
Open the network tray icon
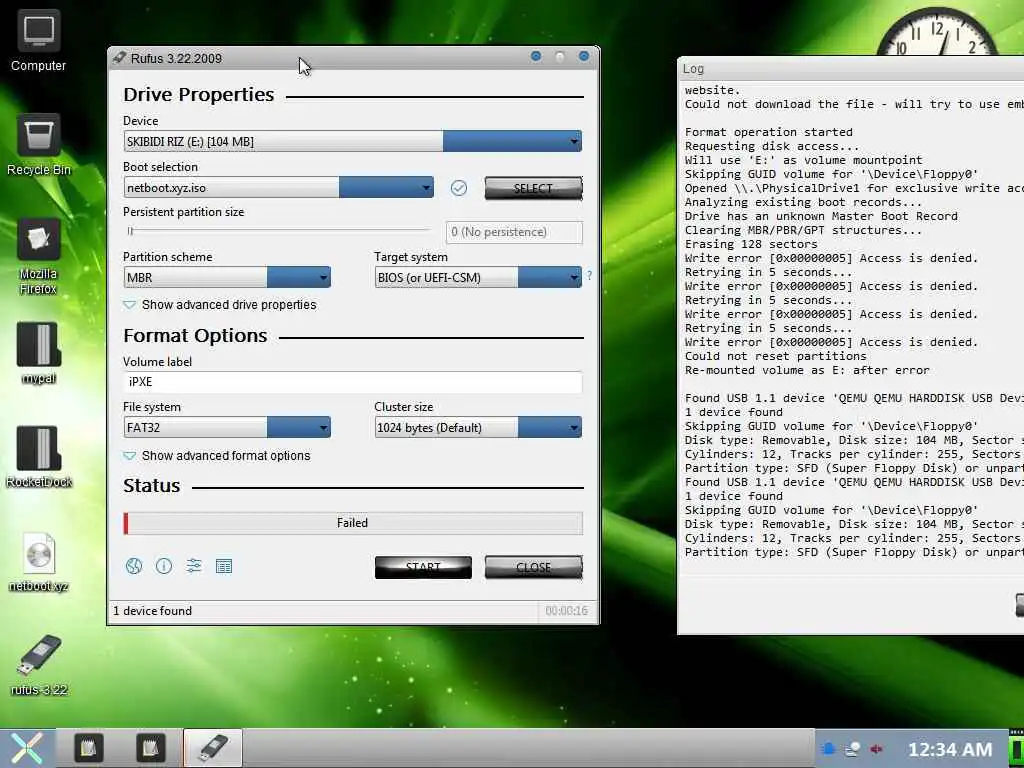coord(852,748)
